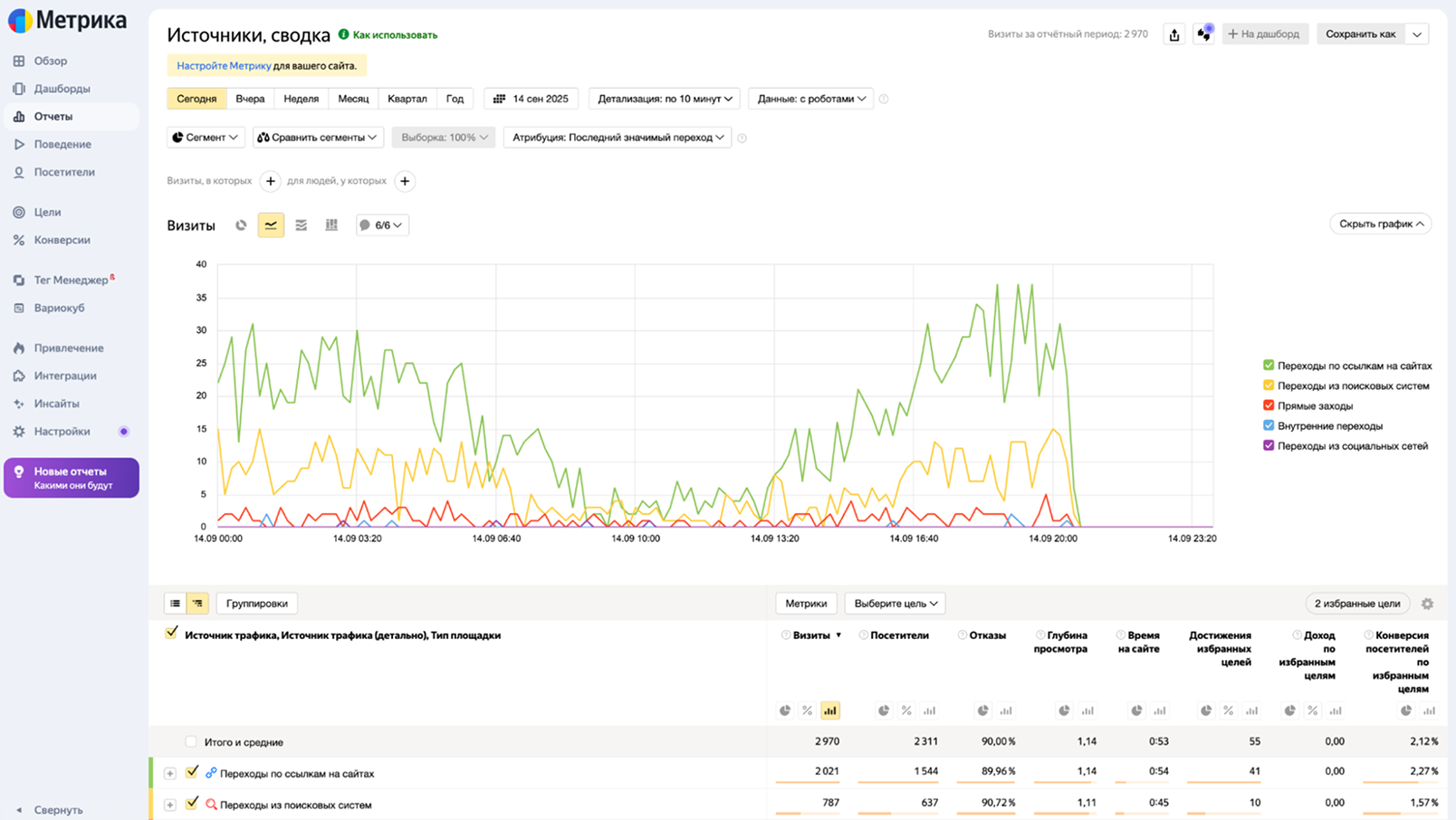Switch chart to column bar view

(331, 225)
